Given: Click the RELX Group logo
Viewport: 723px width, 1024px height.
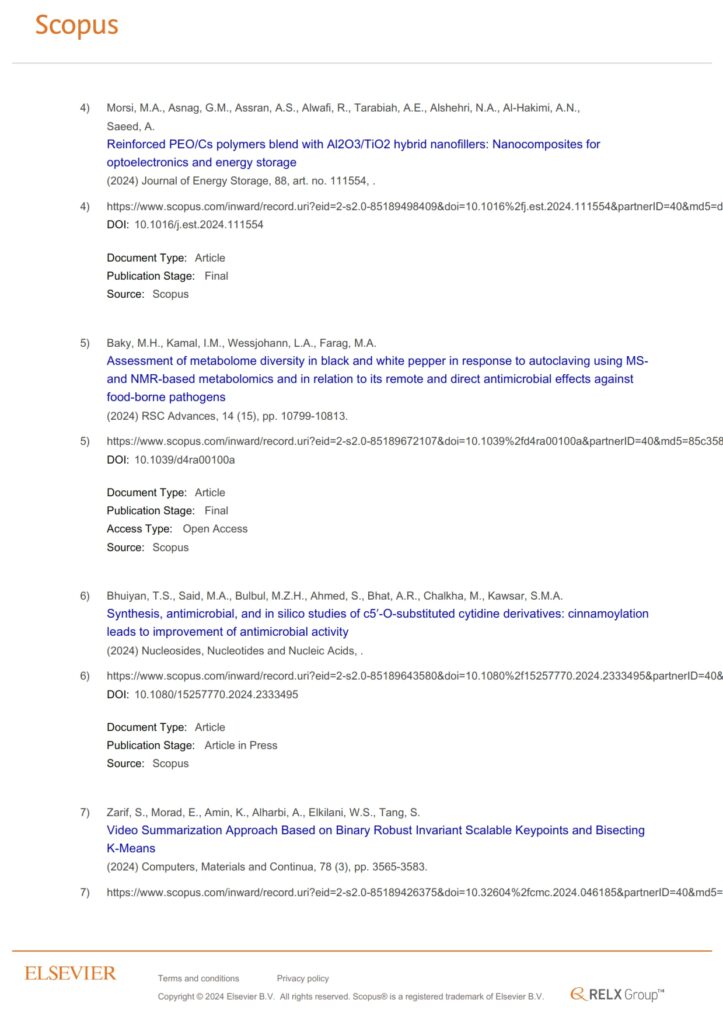Looking at the screenshot, I should click(617, 994).
